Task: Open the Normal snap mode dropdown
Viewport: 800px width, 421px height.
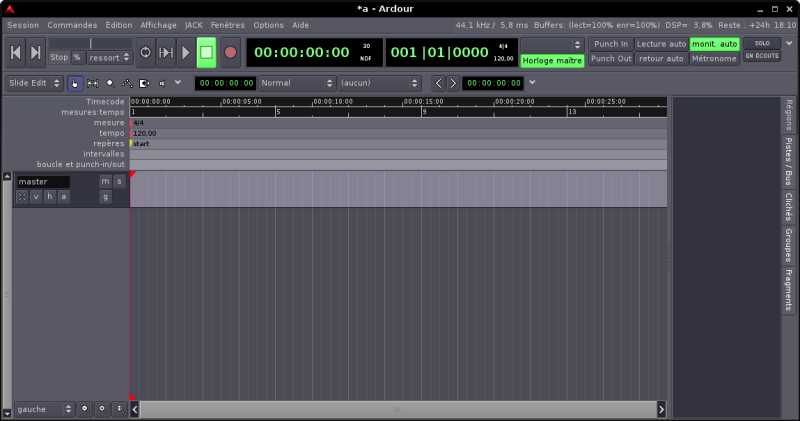Action: 297,83
